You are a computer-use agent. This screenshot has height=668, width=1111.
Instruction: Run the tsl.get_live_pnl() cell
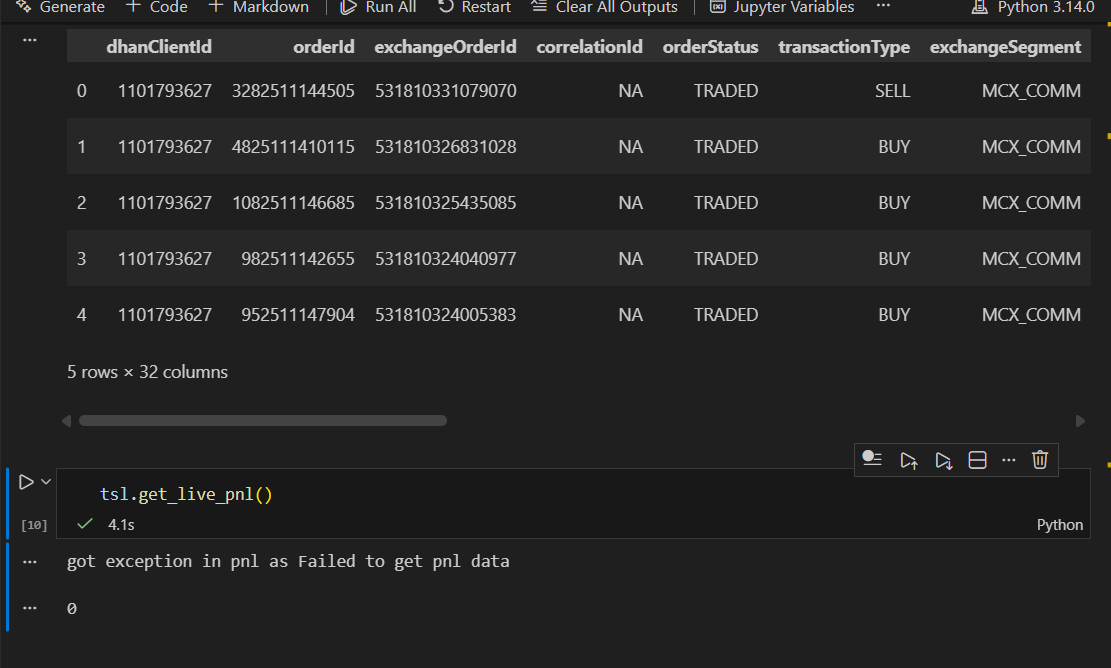pyautogui.click(x=27, y=482)
